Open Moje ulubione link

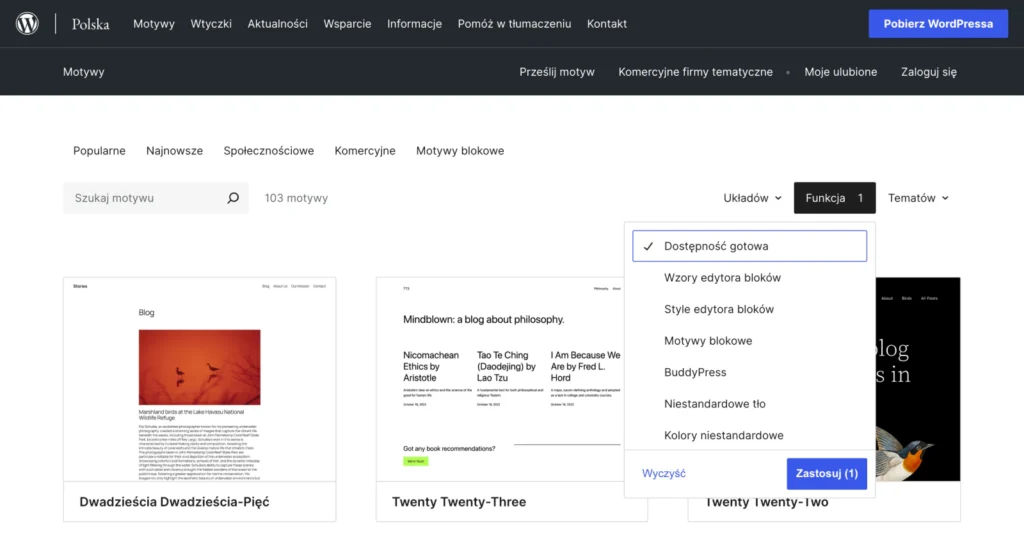[x=840, y=72]
